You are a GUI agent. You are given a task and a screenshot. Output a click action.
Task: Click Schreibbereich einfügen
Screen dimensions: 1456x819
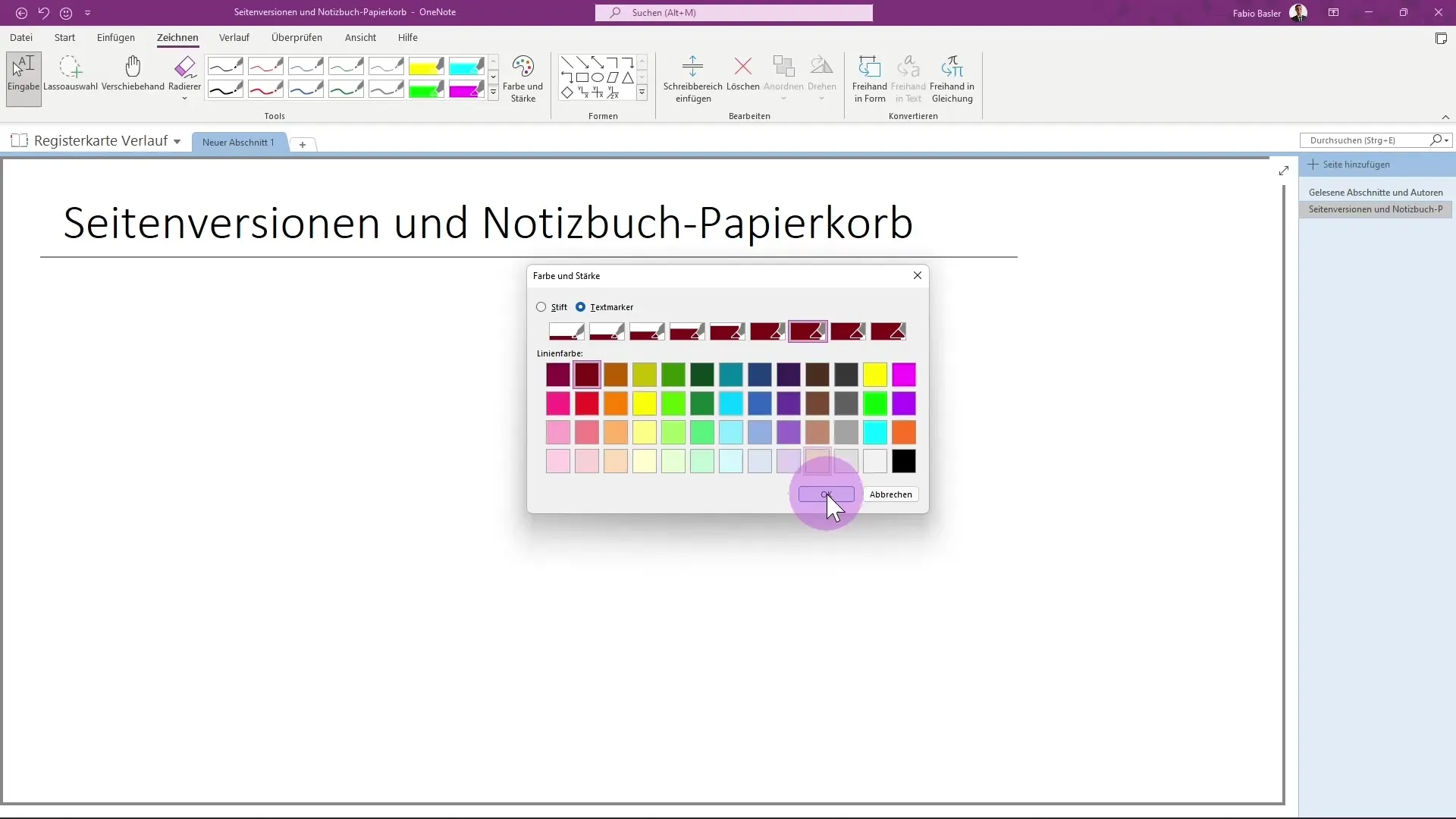pyautogui.click(x=692, y=79)
